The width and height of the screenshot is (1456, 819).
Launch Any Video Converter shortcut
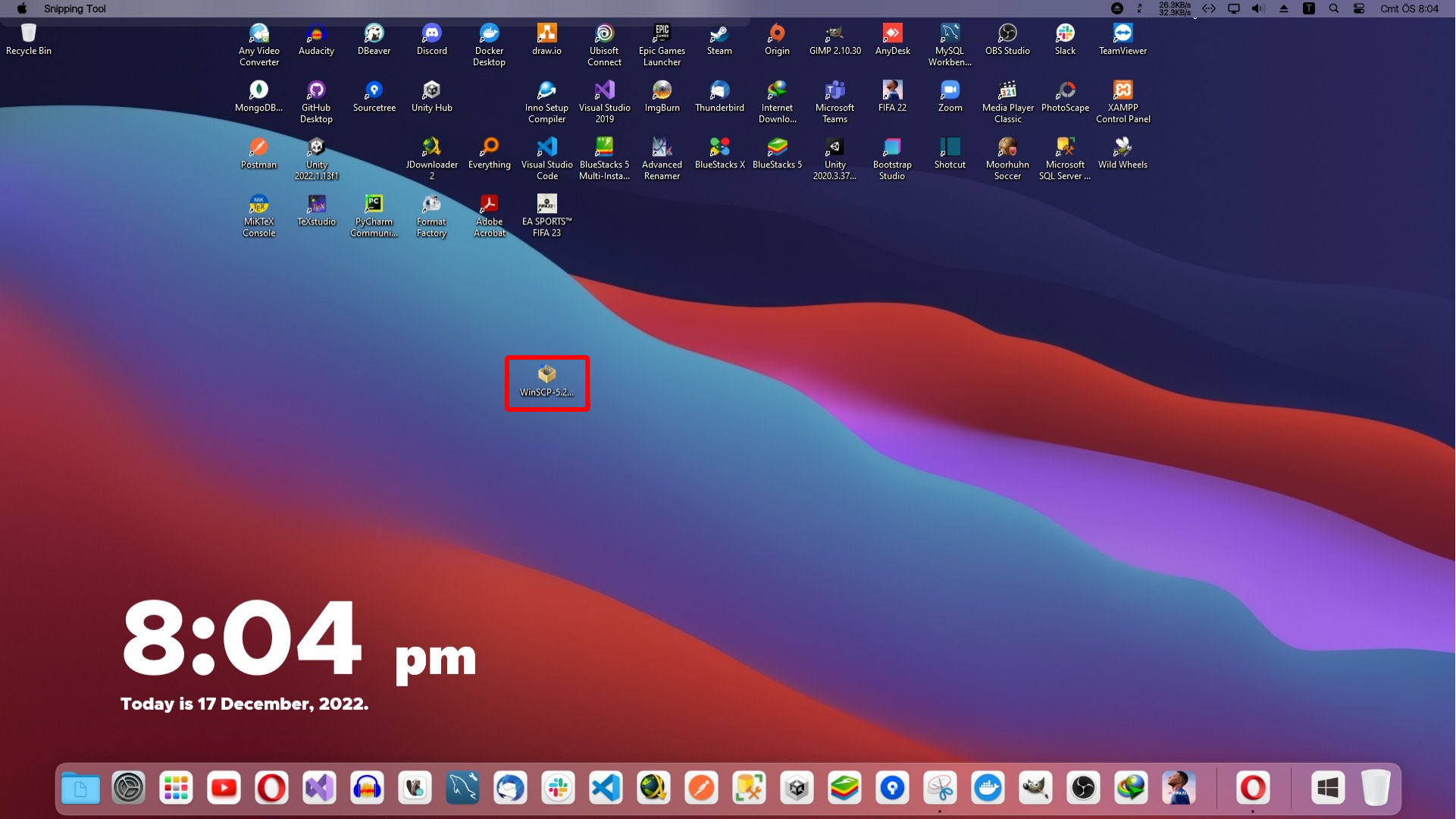click(x=259, y=45)
